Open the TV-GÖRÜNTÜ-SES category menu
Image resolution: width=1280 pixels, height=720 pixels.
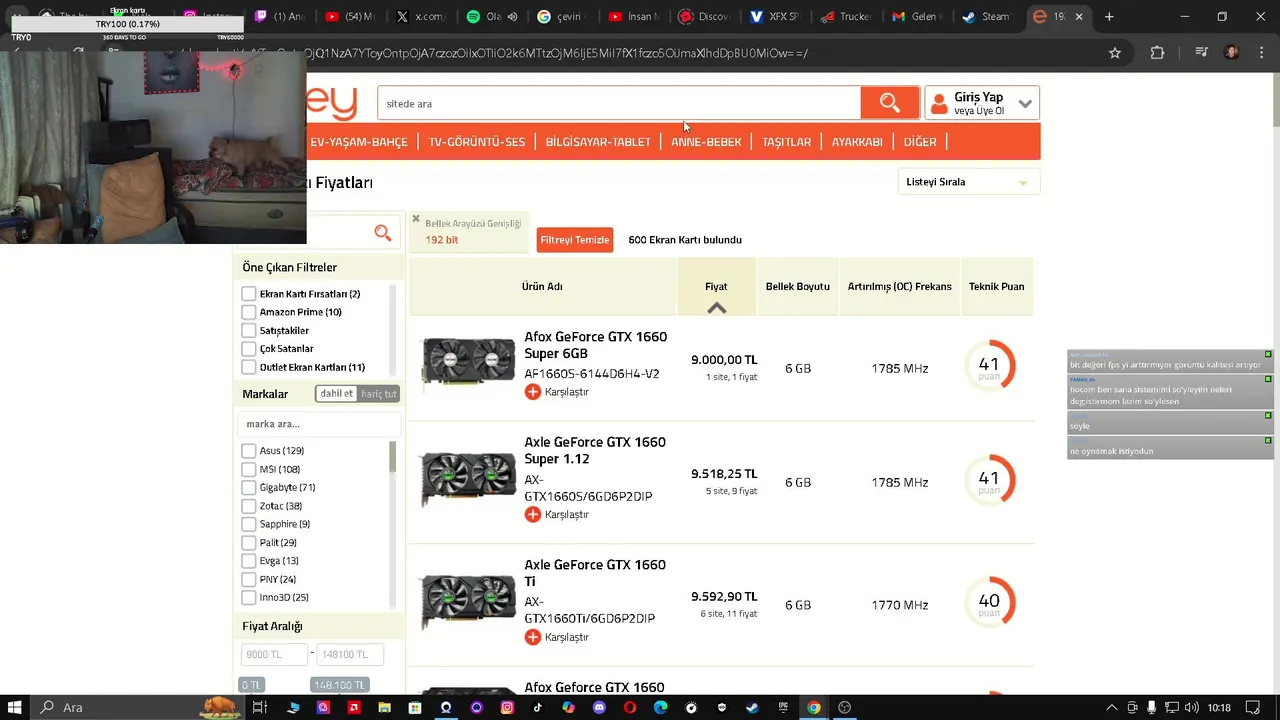pos(477,142)
